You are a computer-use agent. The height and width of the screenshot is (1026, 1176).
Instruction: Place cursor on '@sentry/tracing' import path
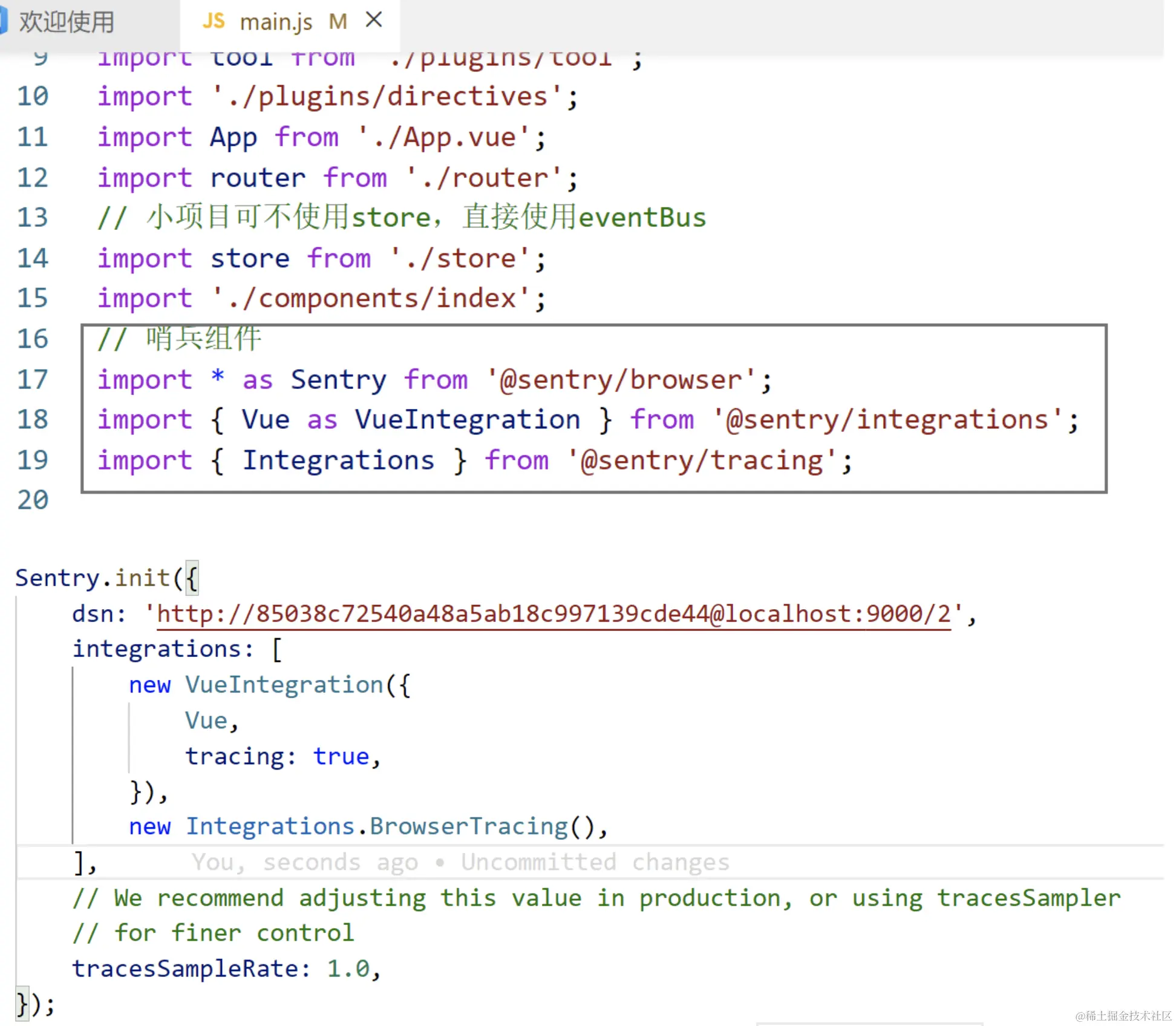coord(702,460)
